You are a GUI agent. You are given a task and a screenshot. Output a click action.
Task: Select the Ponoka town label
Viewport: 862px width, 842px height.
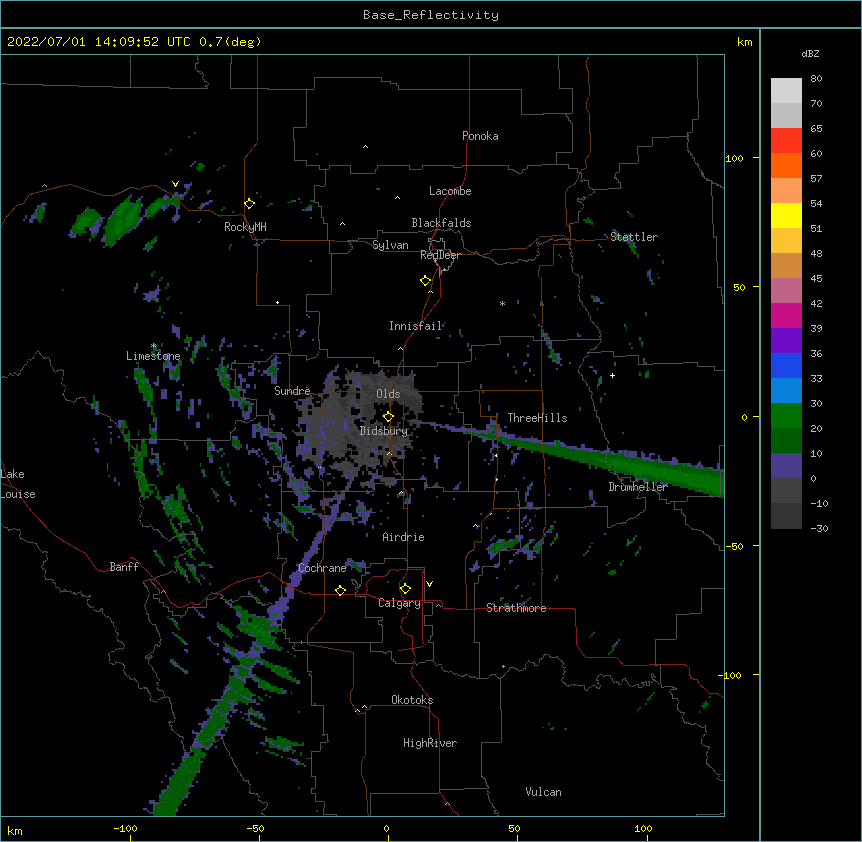(480, 136)
